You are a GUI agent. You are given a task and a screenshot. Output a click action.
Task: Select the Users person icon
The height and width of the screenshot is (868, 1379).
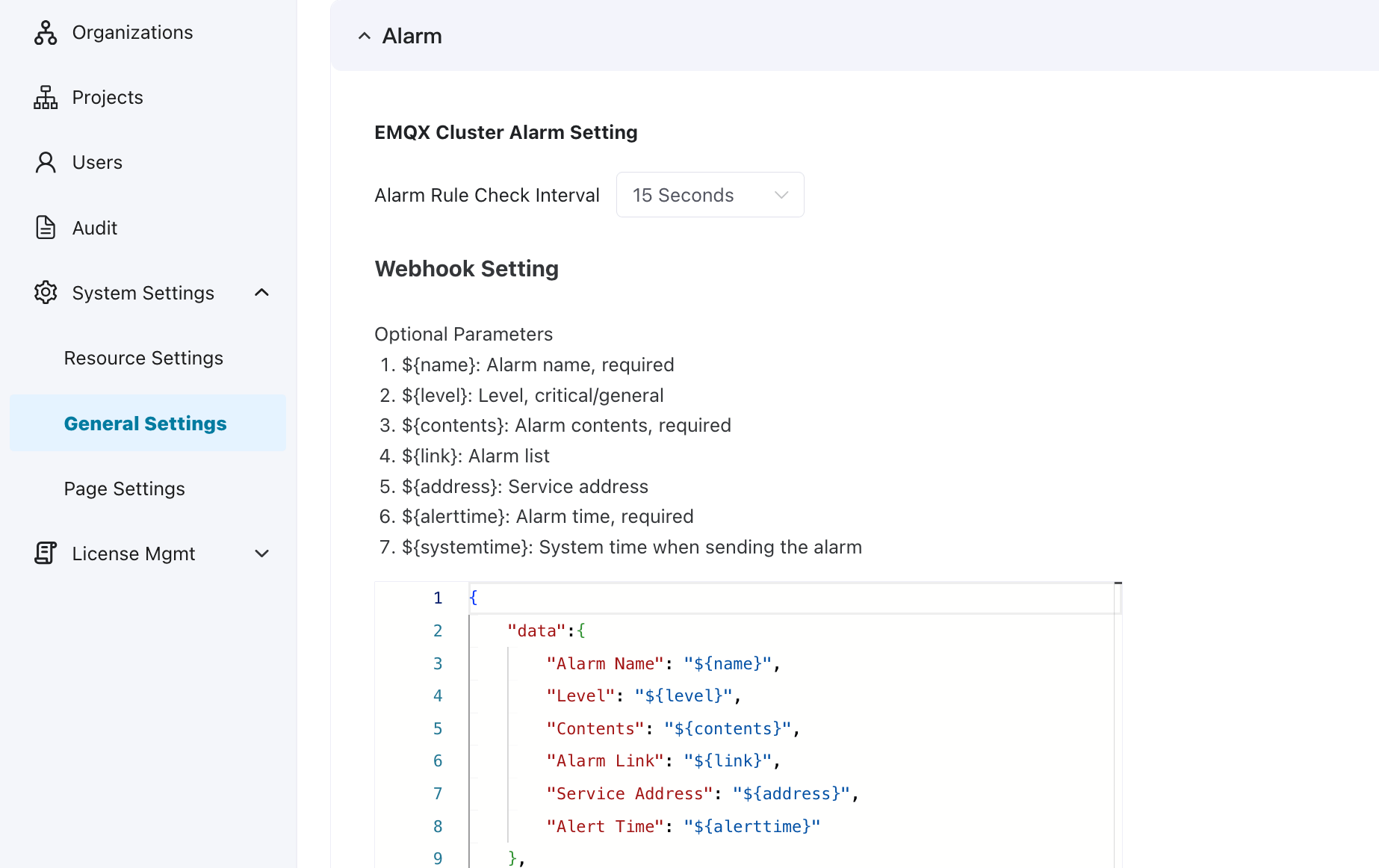click(46, 161)
